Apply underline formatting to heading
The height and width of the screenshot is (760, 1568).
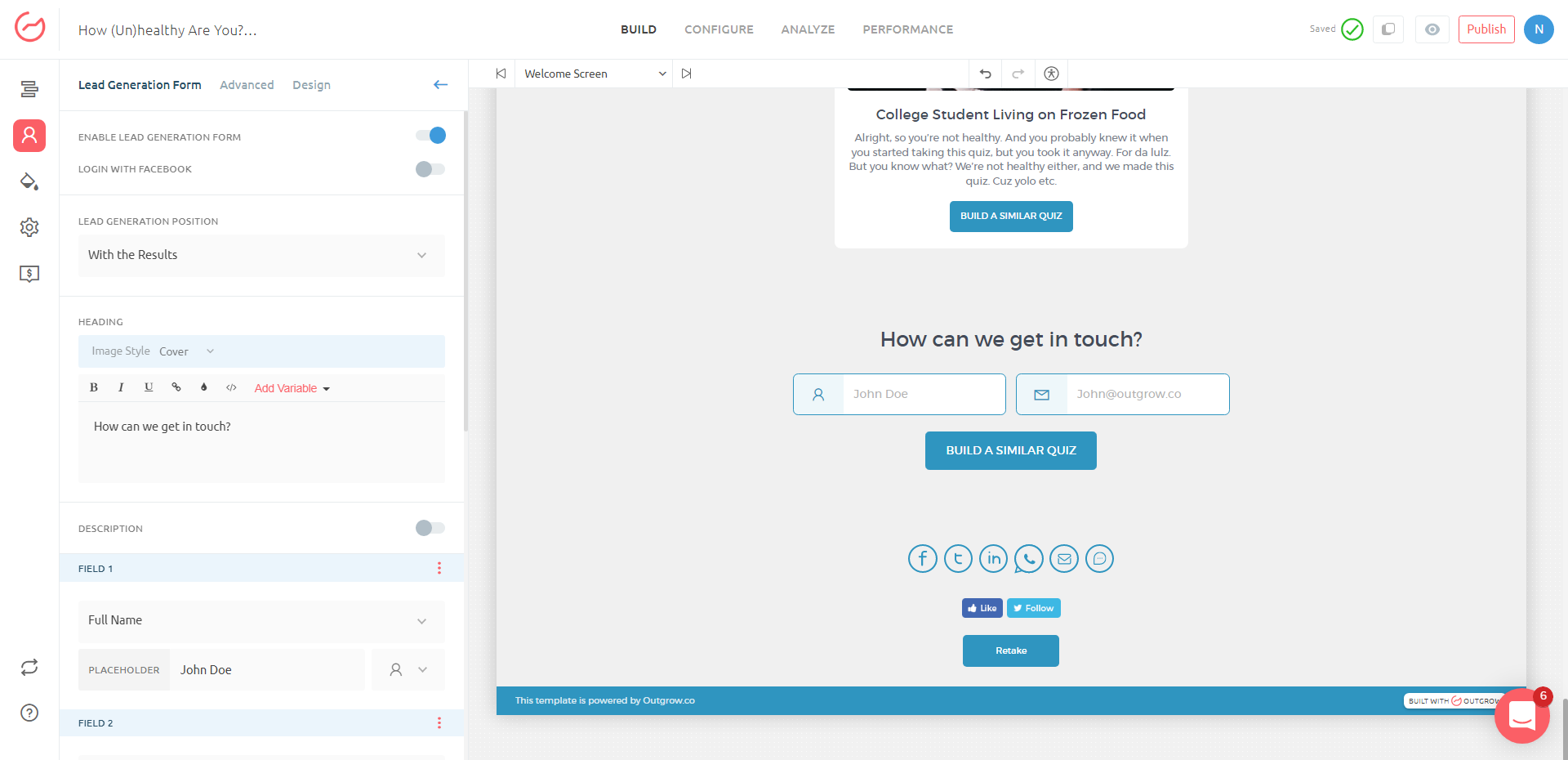[x=149, y=387]
